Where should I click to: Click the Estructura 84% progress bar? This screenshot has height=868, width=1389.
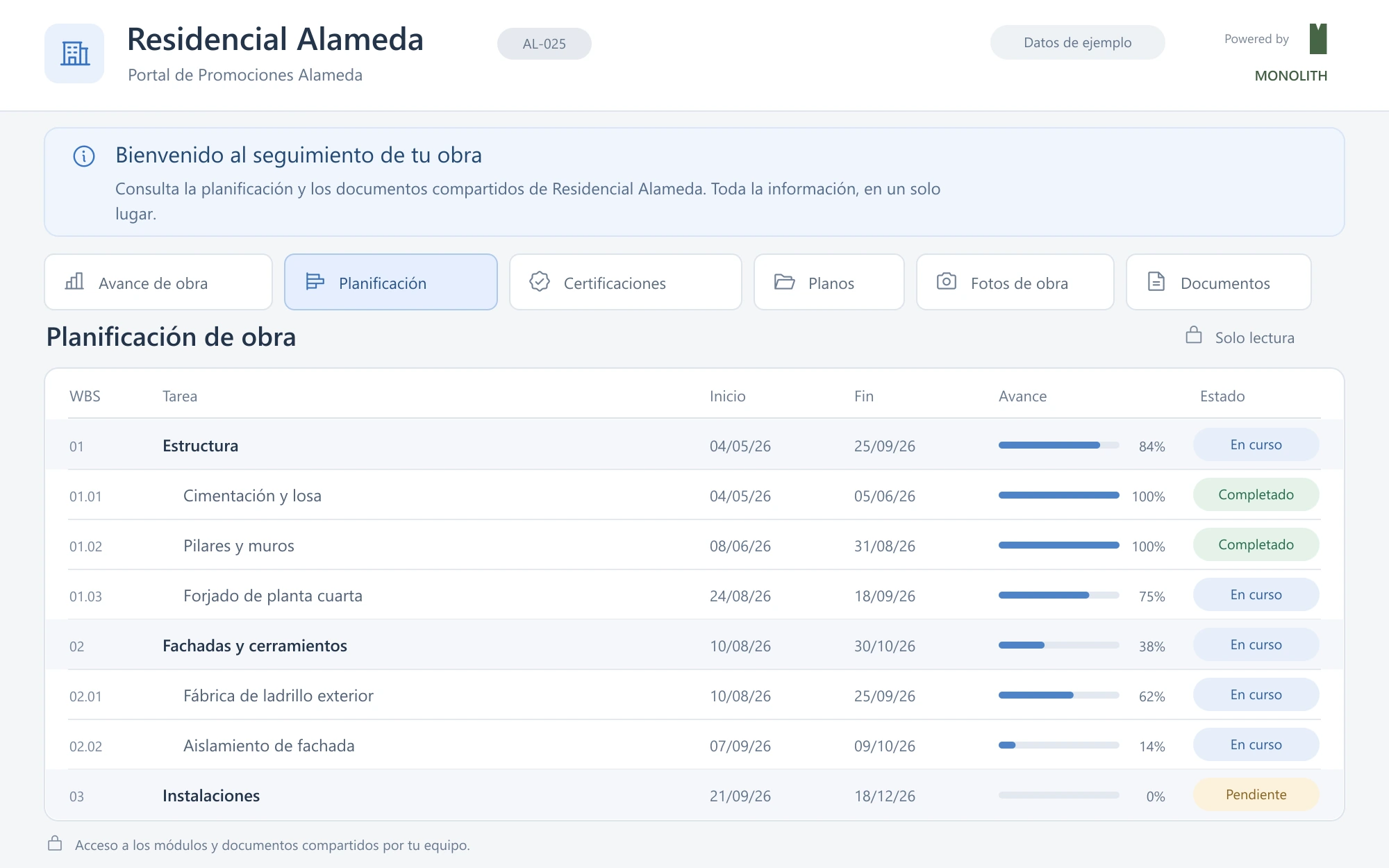(1059, 445)
